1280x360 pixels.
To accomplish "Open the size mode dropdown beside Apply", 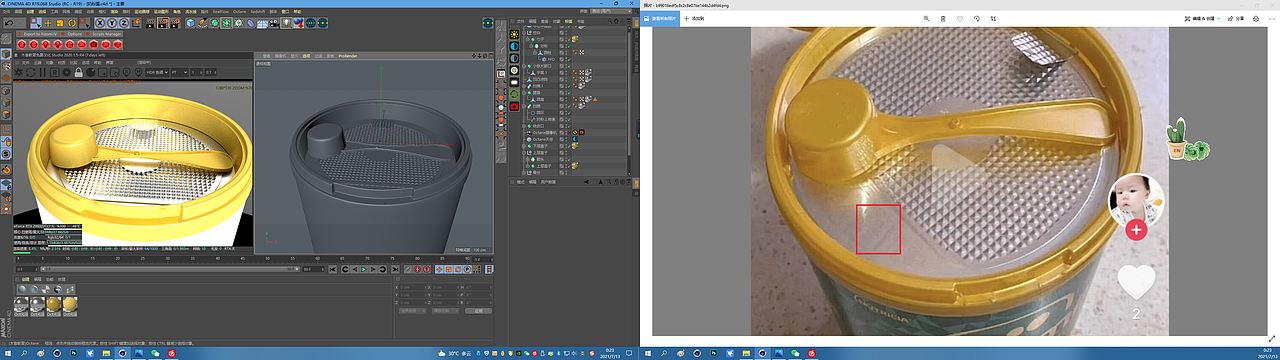I will pos(445,311).
